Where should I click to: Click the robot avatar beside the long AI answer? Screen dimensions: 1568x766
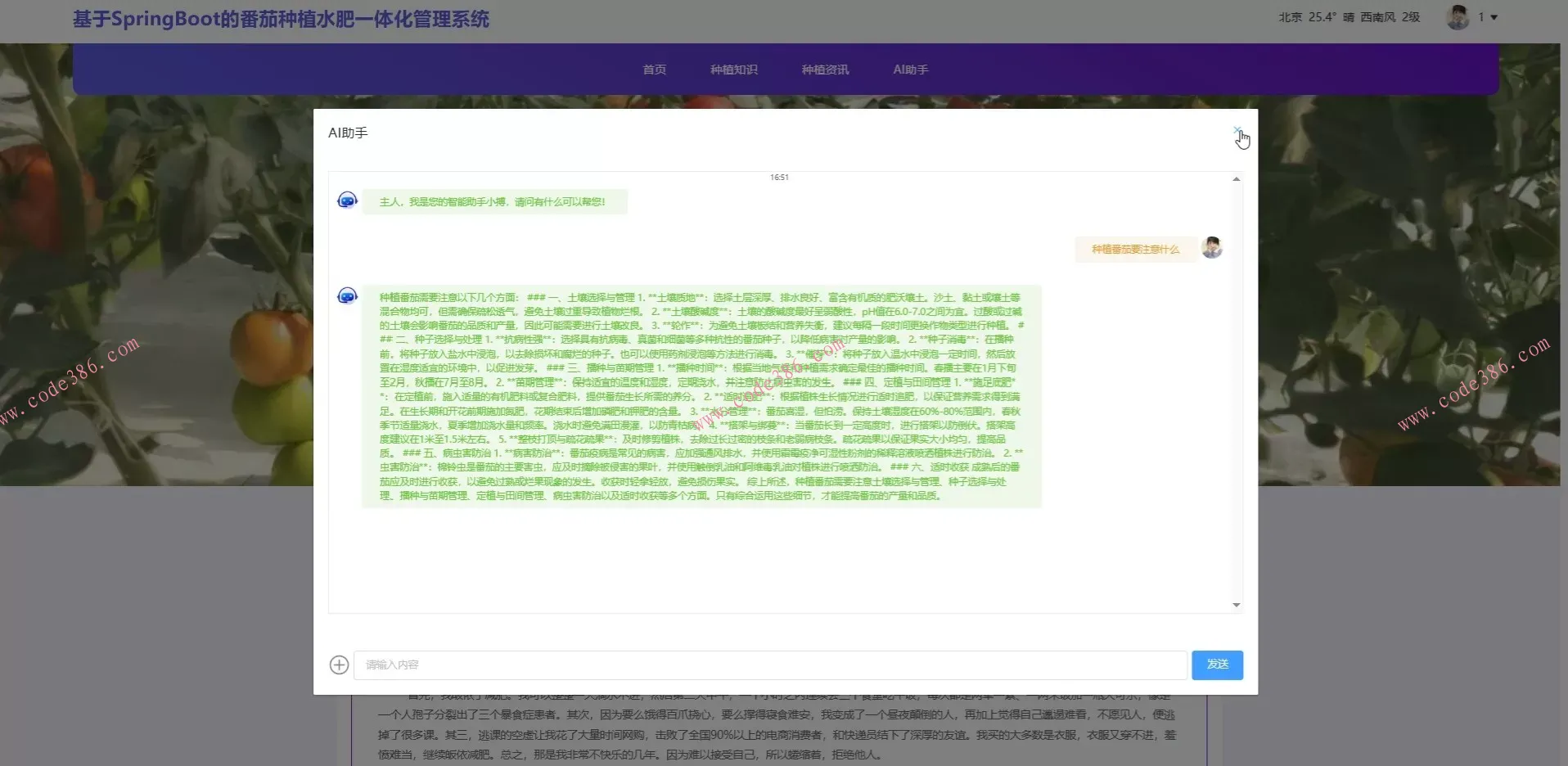click(347, 295)
